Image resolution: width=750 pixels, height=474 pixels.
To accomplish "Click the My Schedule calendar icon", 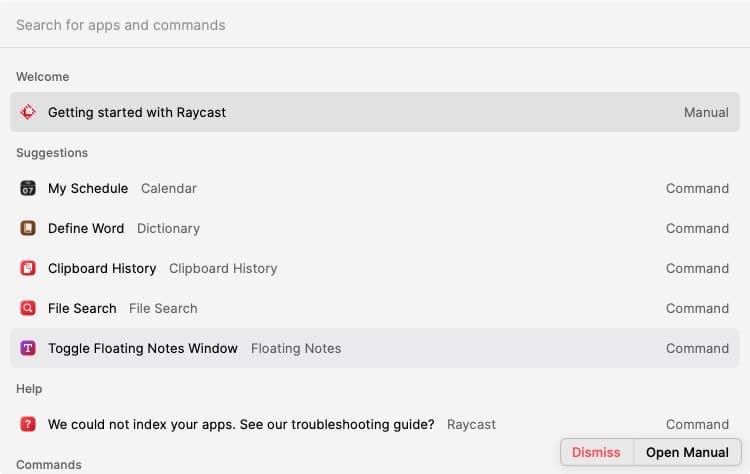I will pyautogui.click(x=28, y=188).
